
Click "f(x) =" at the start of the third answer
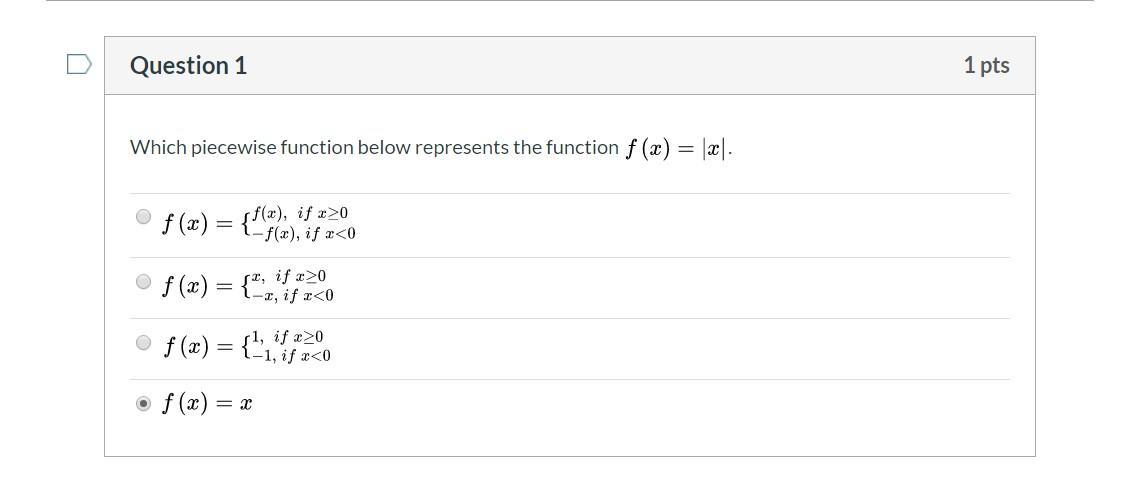[x=198, y=348]
